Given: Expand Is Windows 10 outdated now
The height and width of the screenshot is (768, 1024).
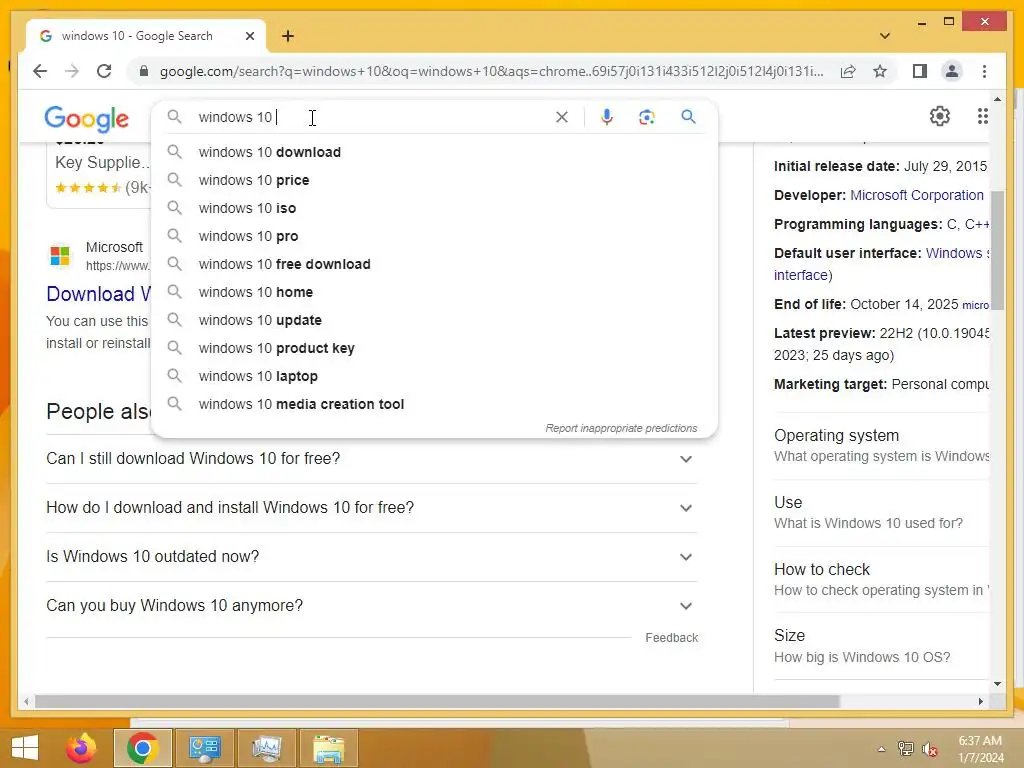Looking at the screenshot, I should click(372, 557).
